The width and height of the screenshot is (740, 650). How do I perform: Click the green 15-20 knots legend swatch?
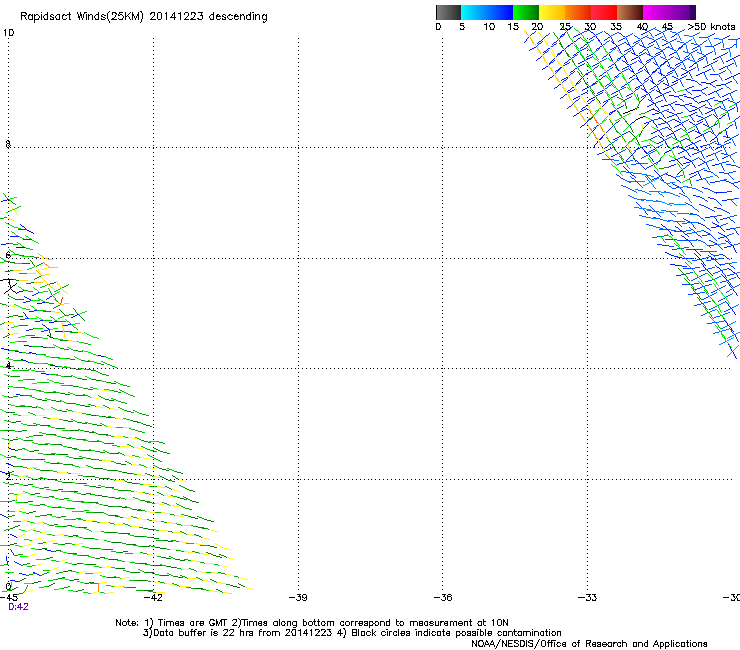point(526,12)
